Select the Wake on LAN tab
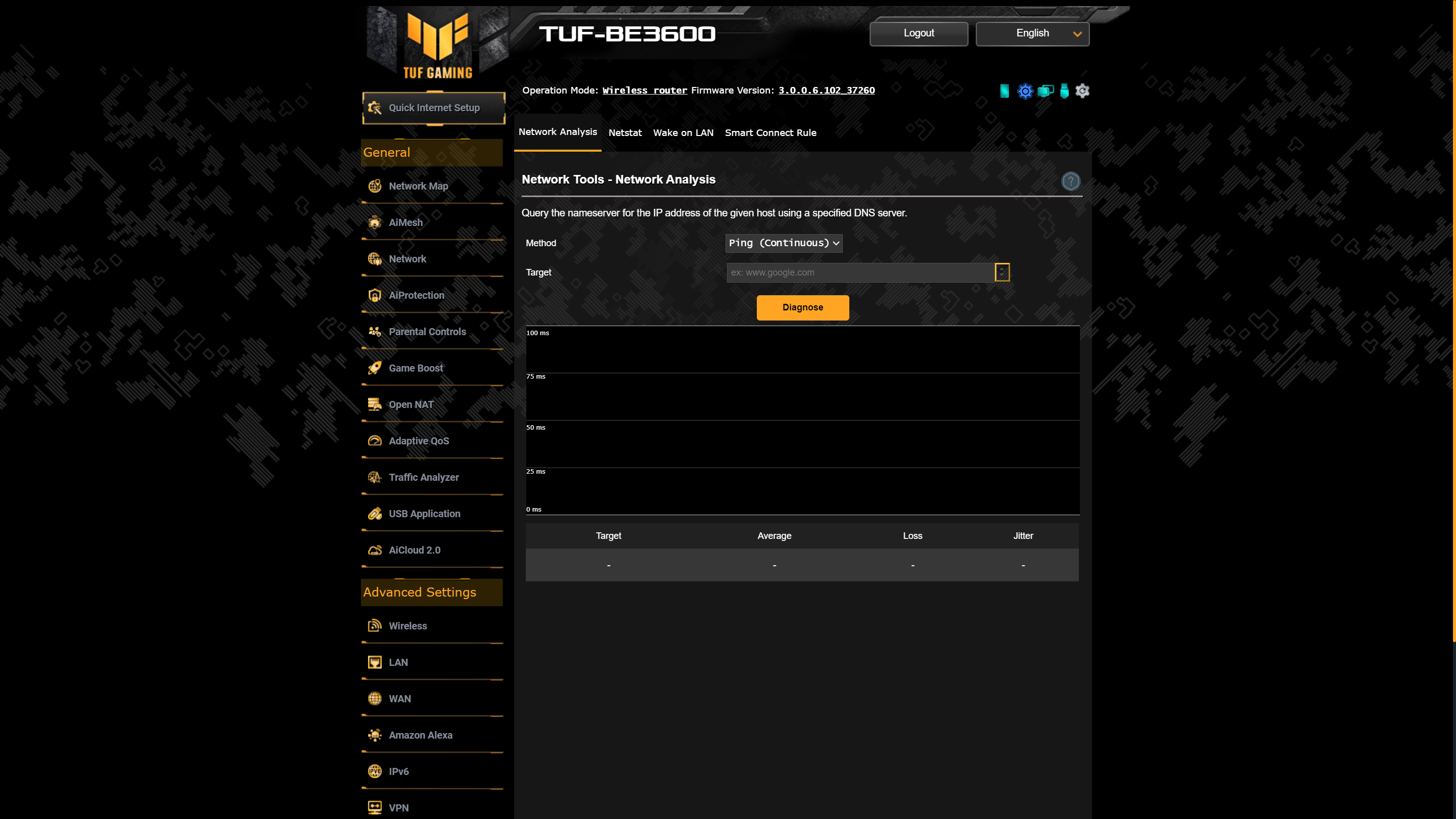1456x819 pixels. (682, 131)
